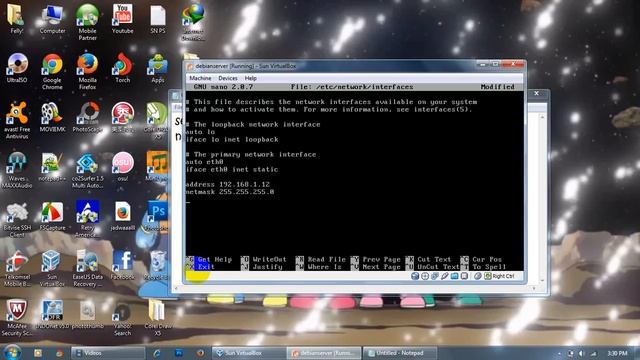Screen dimensions: 640x360
Task: Switch to the Videos taskbar window
Action: click(108, 353)
